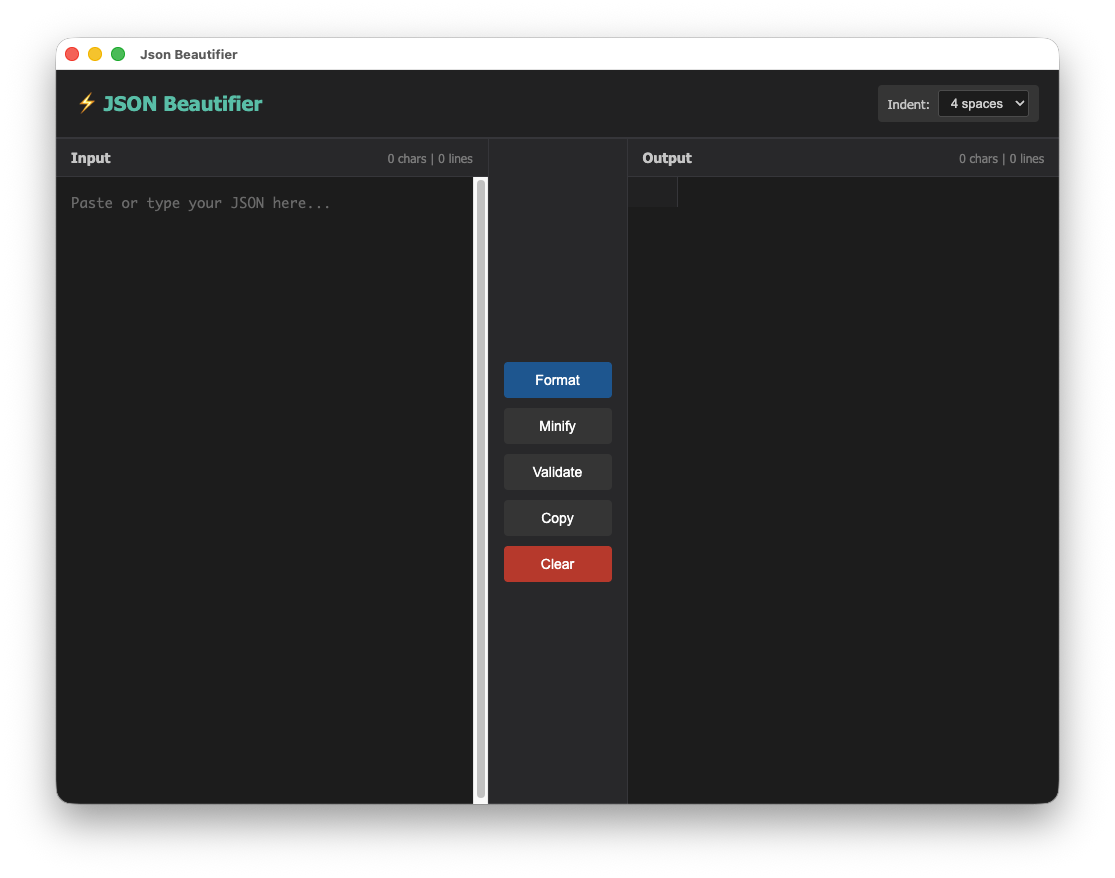
Task: Format the JSON input
Action: tap(557, 380)
